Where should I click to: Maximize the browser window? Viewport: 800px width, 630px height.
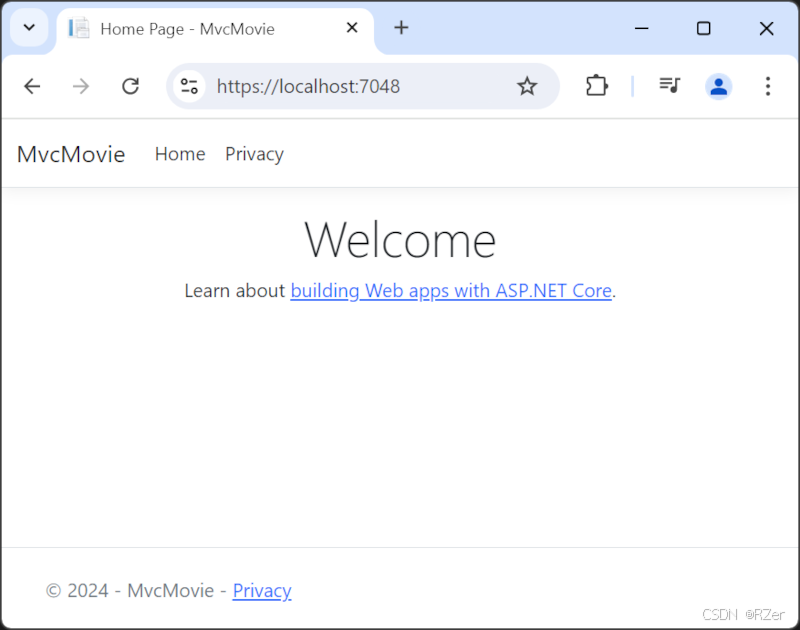coord(704,29)
